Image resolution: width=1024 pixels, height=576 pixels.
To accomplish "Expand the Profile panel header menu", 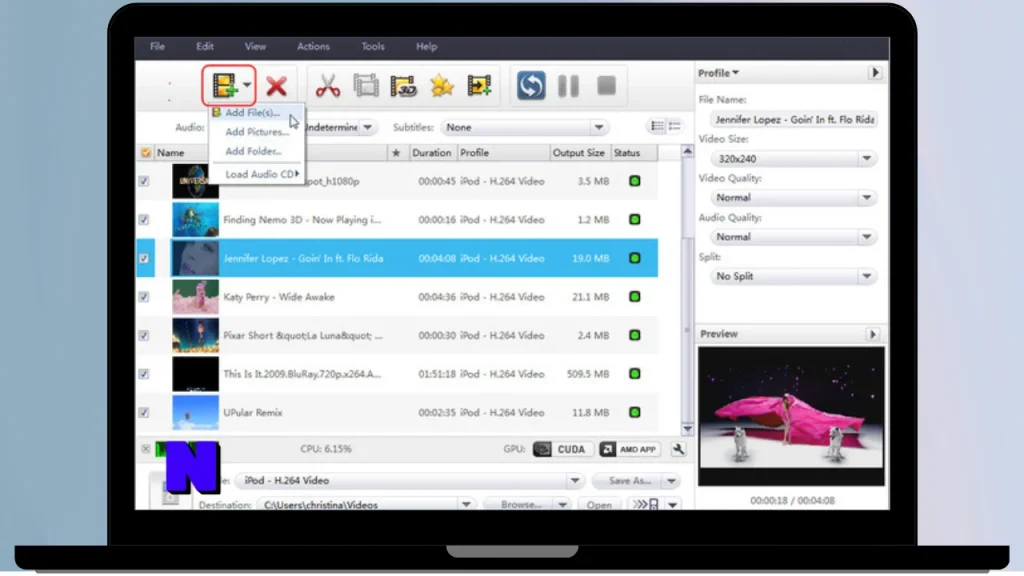I will 718,73.
